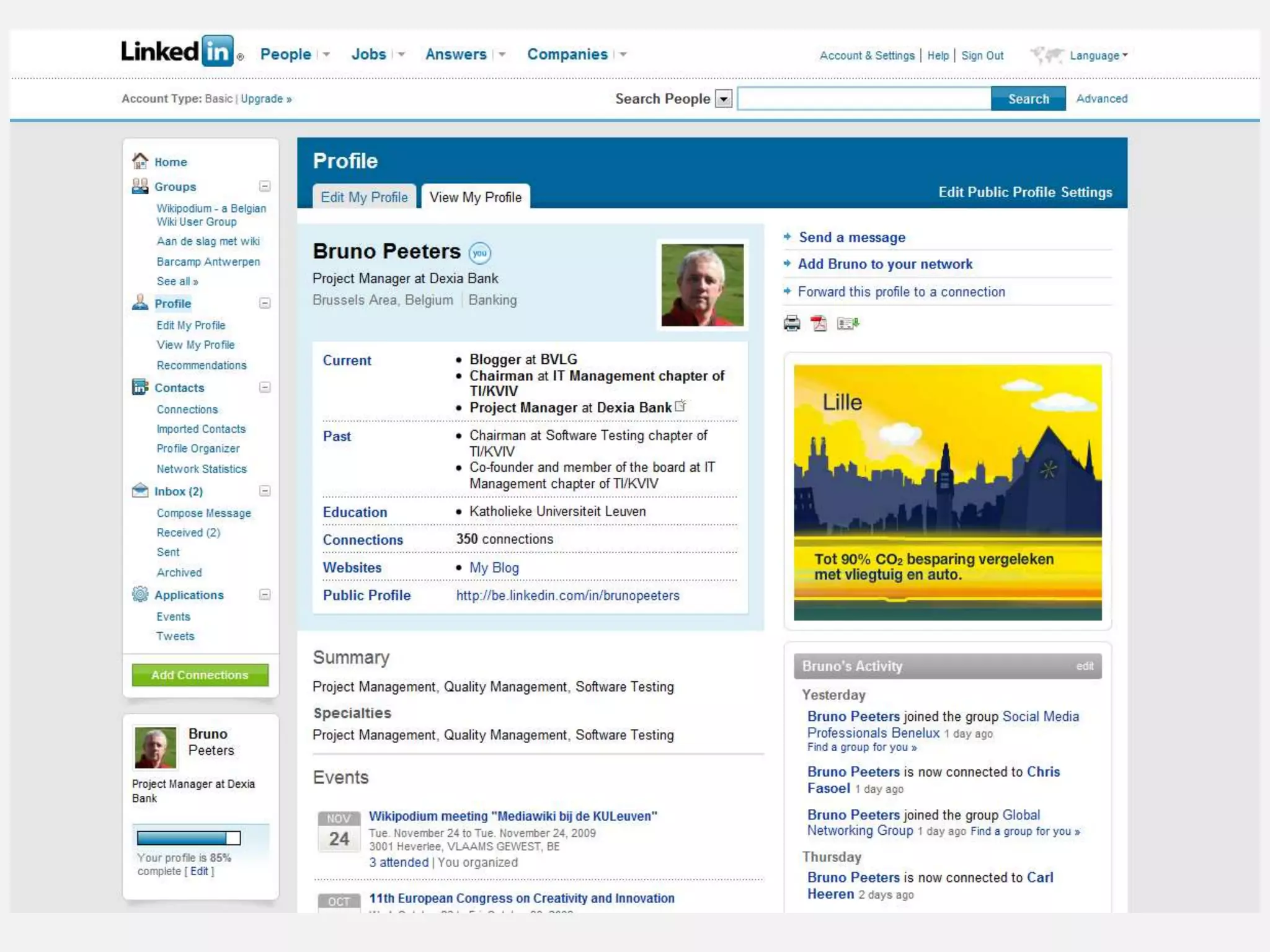Collapse the Inbox section toggle
Screen dimensions: 1270x952
265,491
